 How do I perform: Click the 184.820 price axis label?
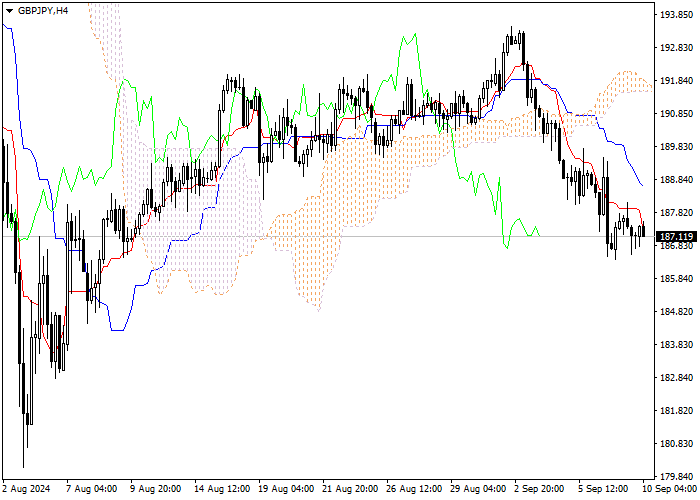tap(676, 312)
